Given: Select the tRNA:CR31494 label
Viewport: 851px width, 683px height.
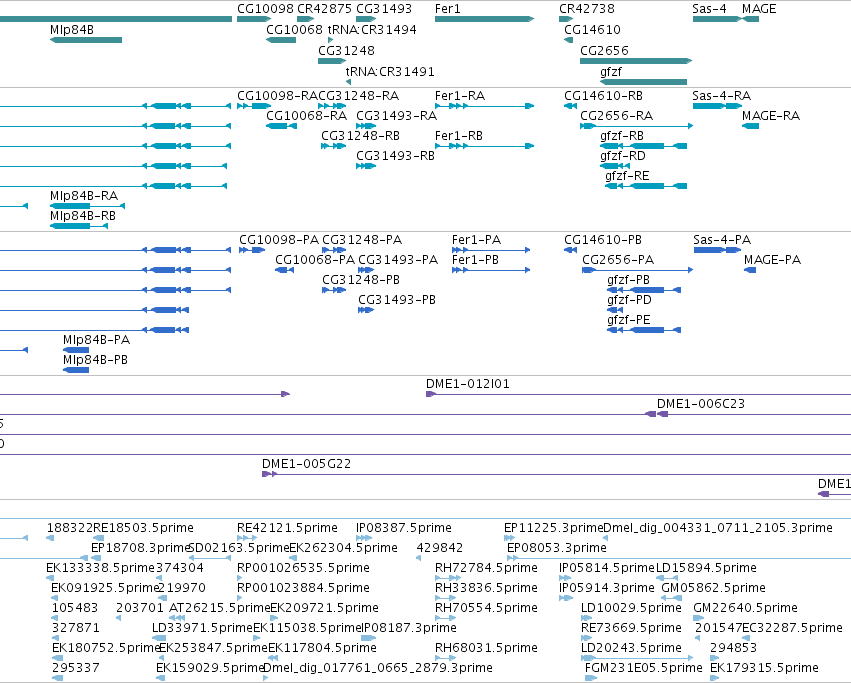Looking at the screenshot, I should pyautogui.click(x=372, y=30).
